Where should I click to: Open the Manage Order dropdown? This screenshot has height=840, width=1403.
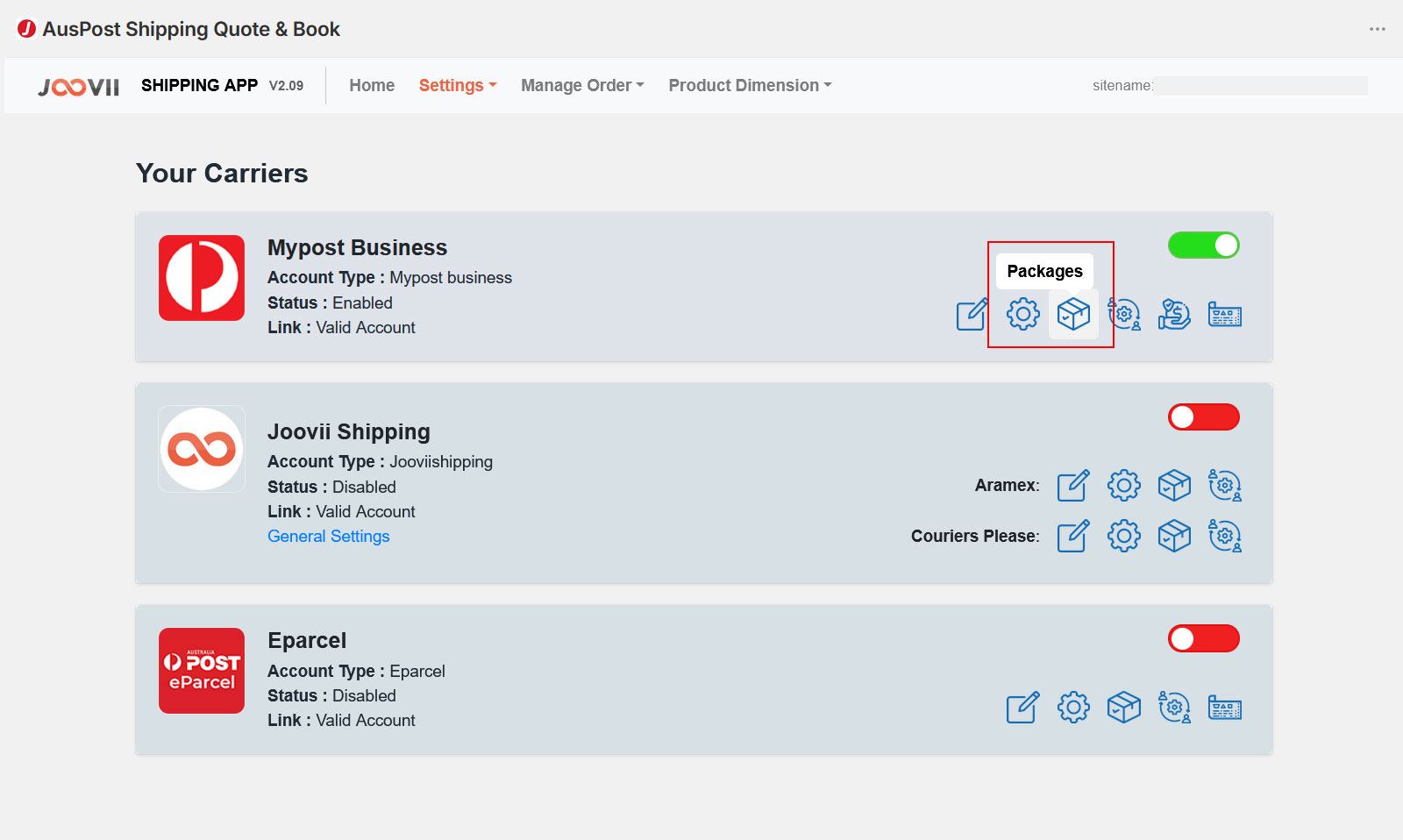pyautogui.click(x=582, y=85)
